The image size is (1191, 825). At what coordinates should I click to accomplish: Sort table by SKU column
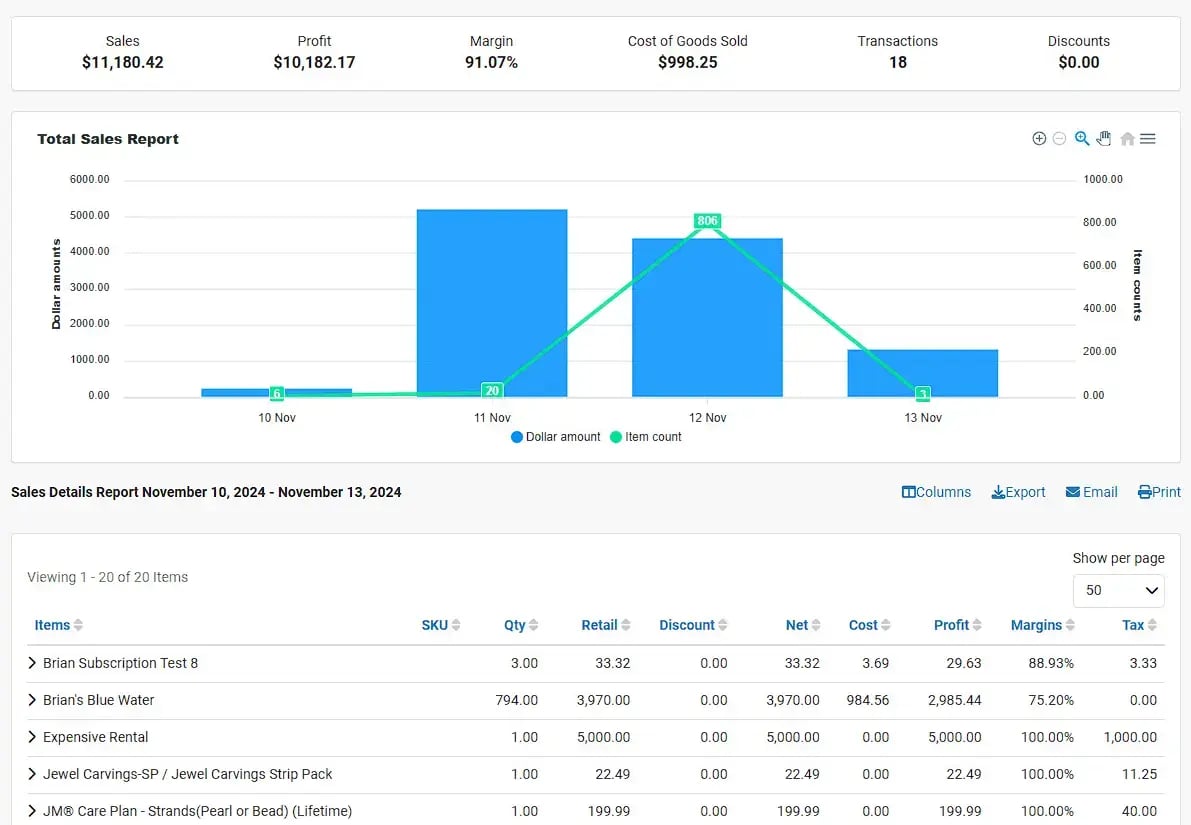click(441, 625)
